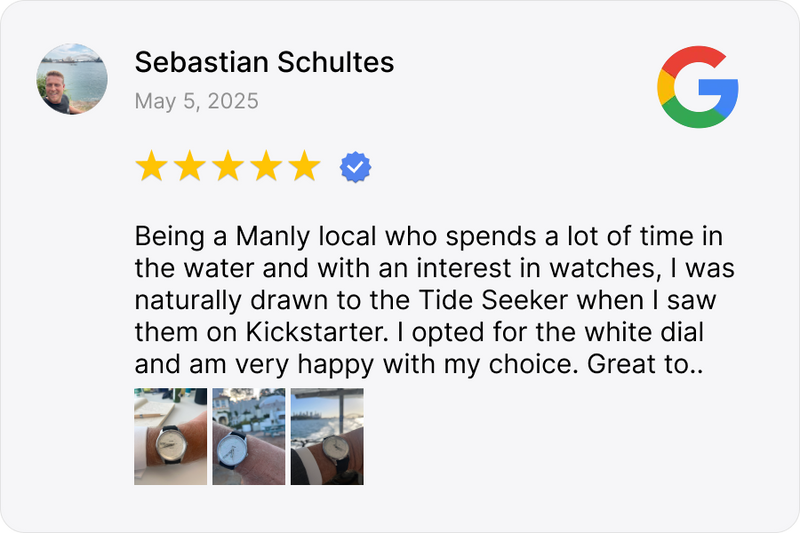800x533 pixels.
Task: Click the blue verified badge icon
Action: pyautogui.click(x=355, y=167)
